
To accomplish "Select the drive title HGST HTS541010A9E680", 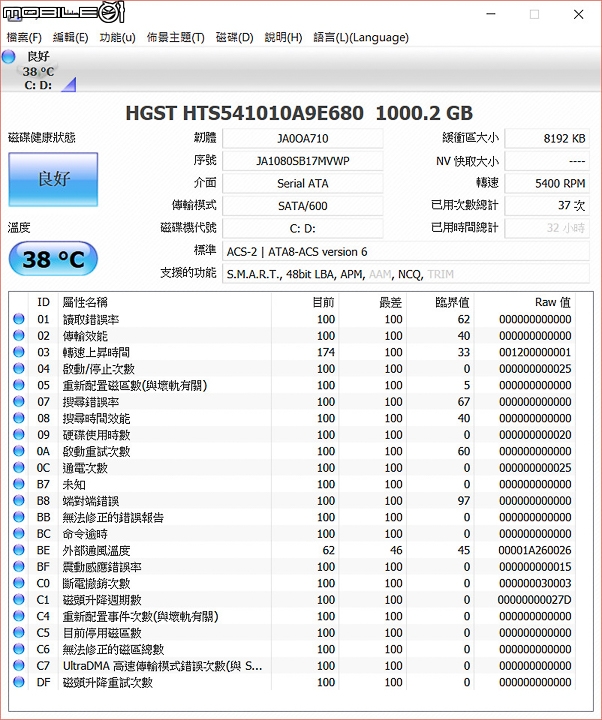I will [x=244, y=113].
